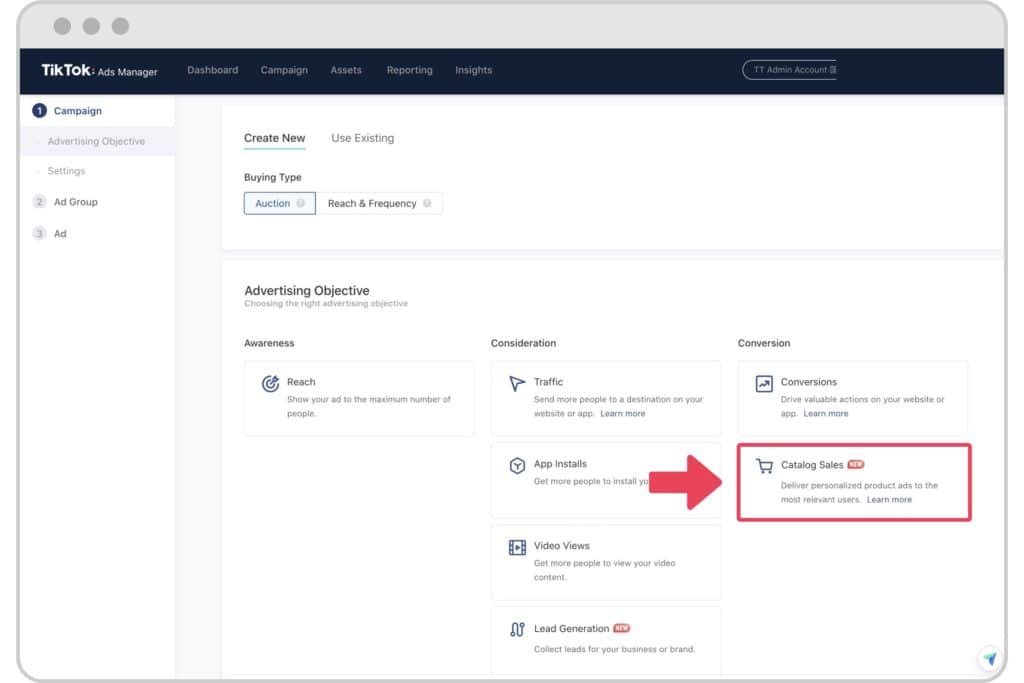Click the Buying Type label
1024x683 pixels.
272,177
